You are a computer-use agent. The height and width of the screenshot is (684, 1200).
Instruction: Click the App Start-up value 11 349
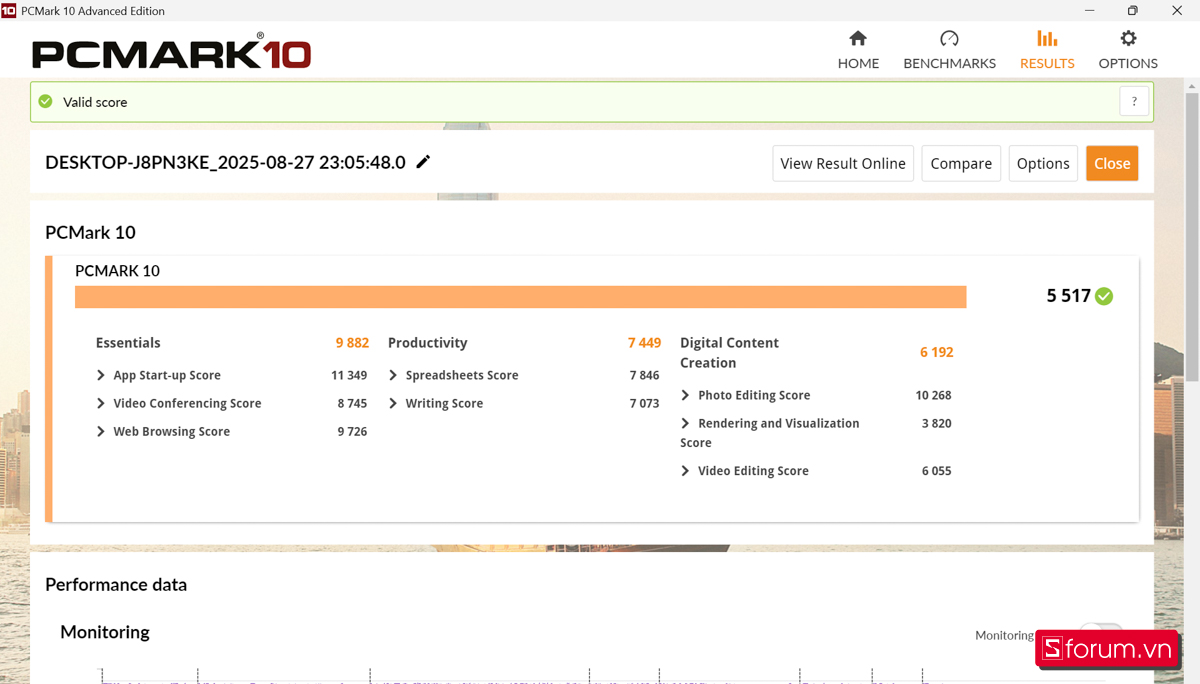click(349, 375)
